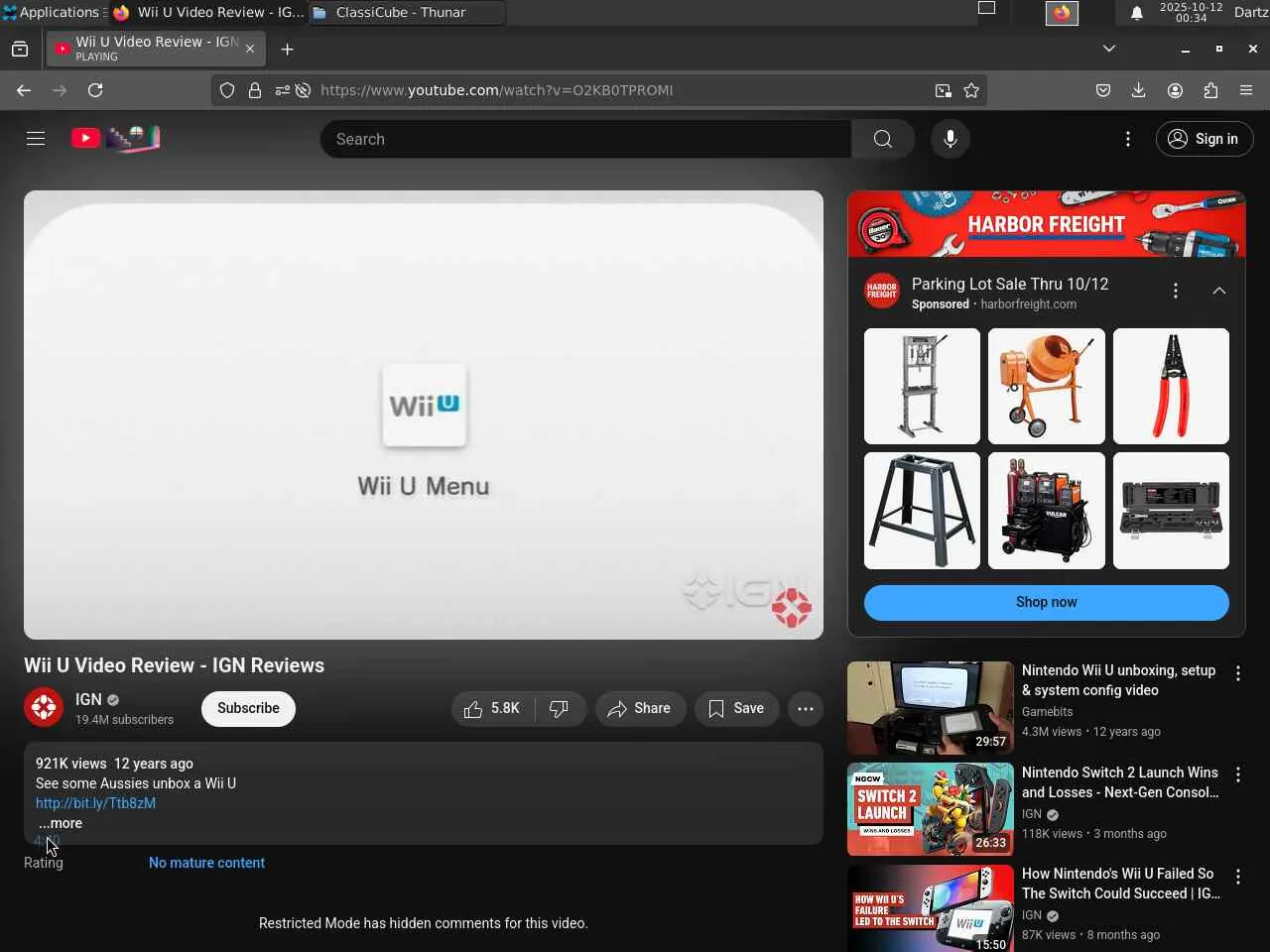The image size is (1270, 952).
Task: Open the Harbor Freight ad options menu
Action: (x=1176, y=291)
